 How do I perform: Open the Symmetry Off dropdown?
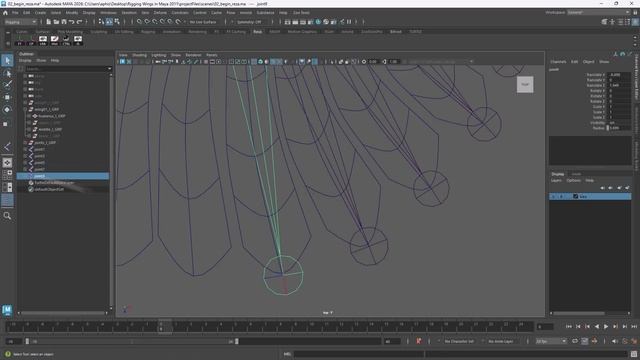click(x=249, y=22)
